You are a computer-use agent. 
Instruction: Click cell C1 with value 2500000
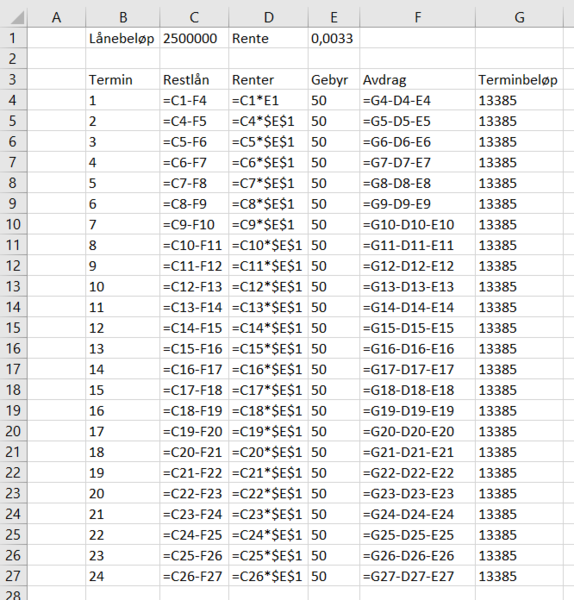[x=194, y=38]
